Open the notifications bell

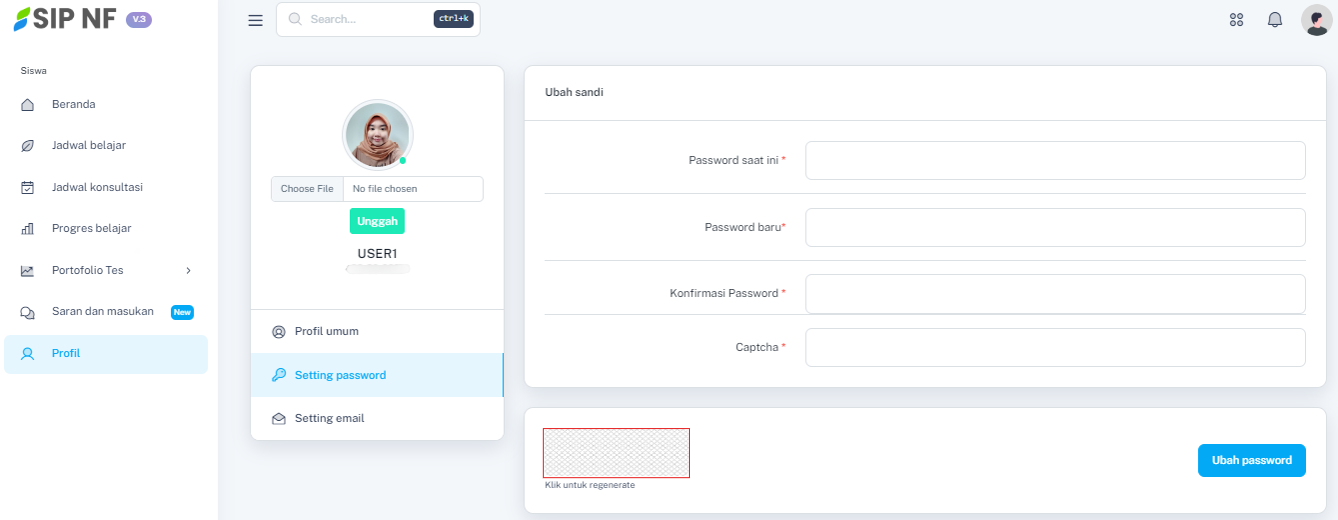click(x=1274, y=20)
